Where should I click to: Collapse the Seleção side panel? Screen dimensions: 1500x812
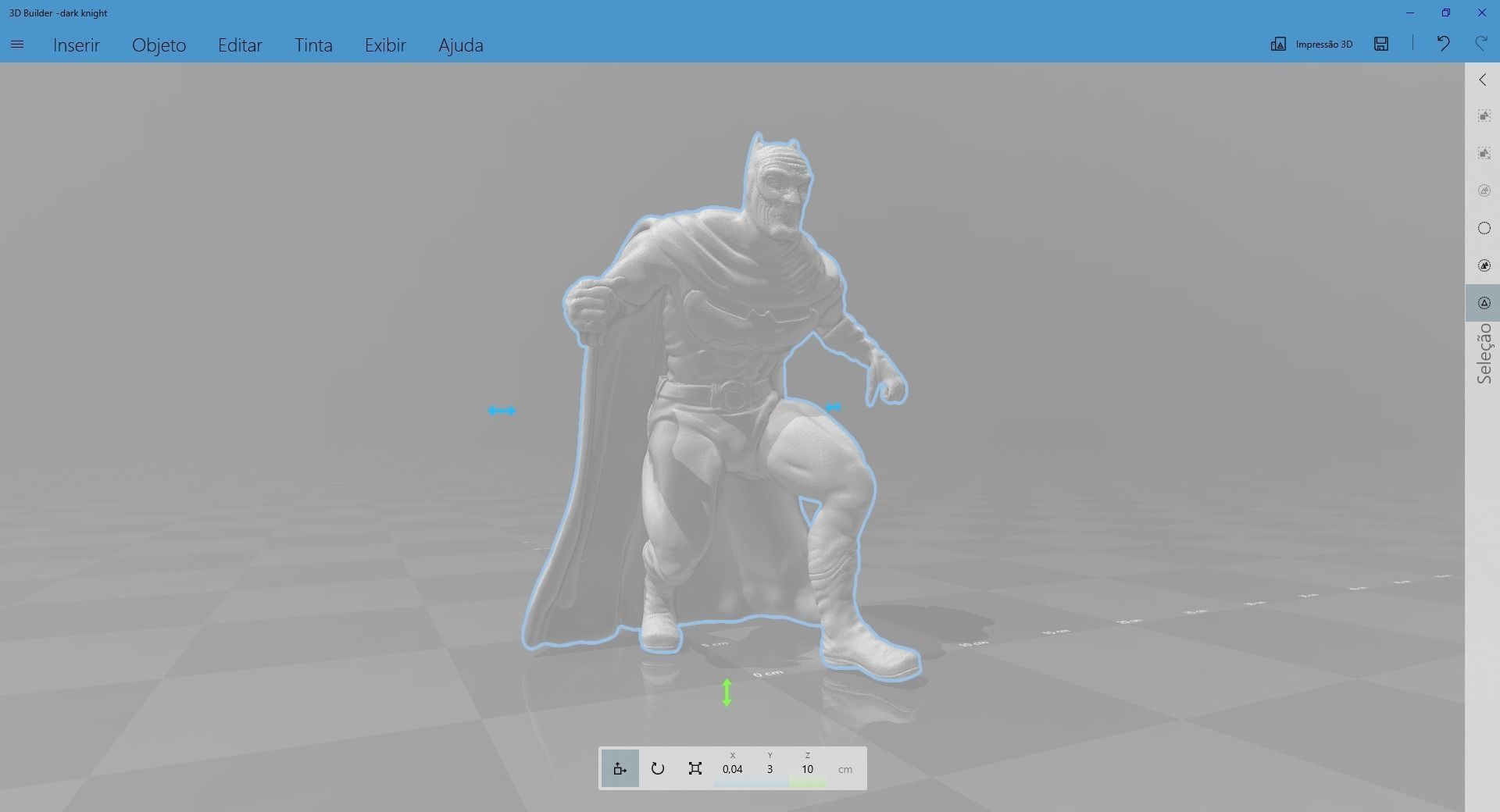pos(1483,80)
